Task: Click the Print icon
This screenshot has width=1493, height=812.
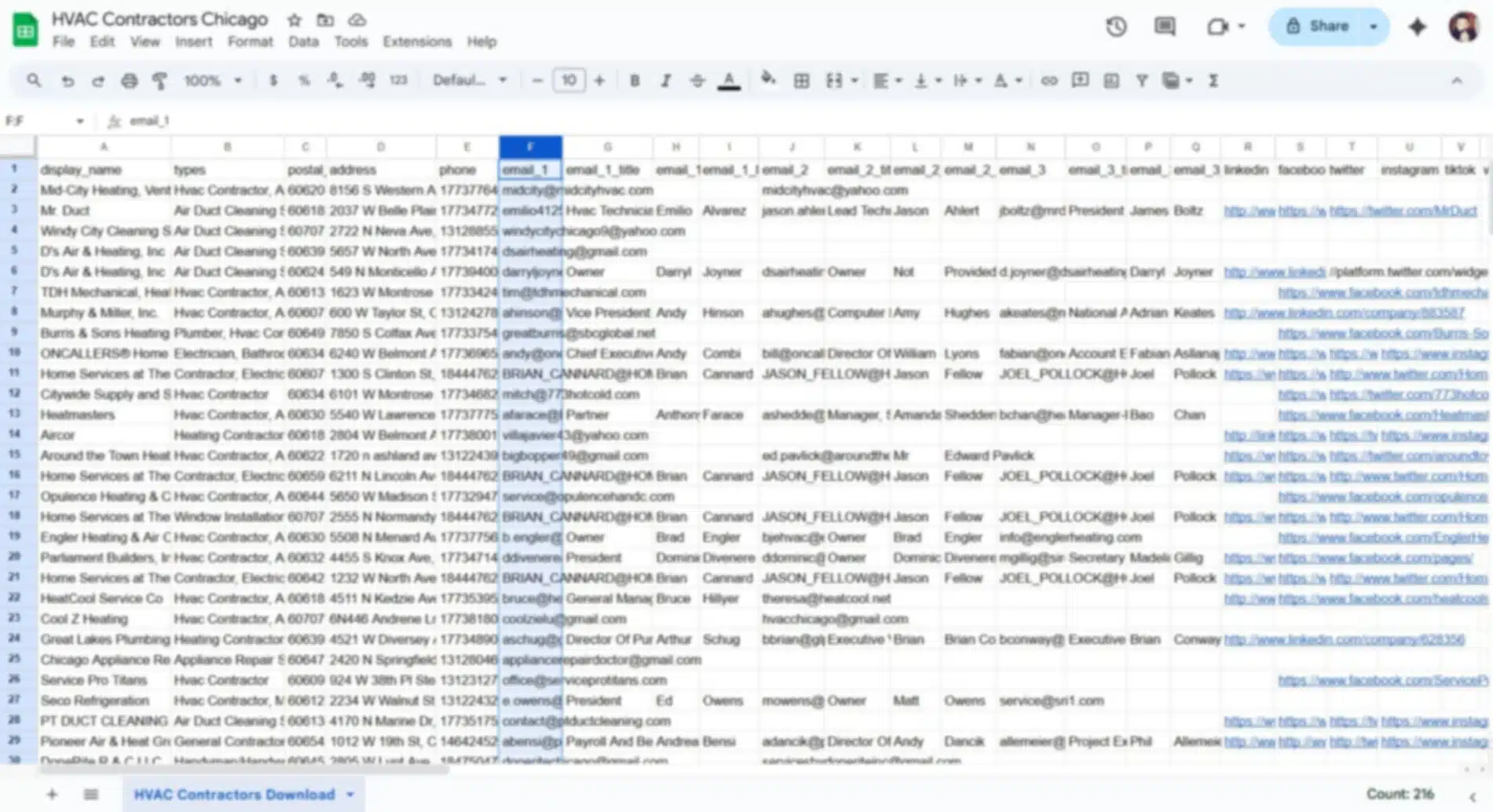Action: 129,81
